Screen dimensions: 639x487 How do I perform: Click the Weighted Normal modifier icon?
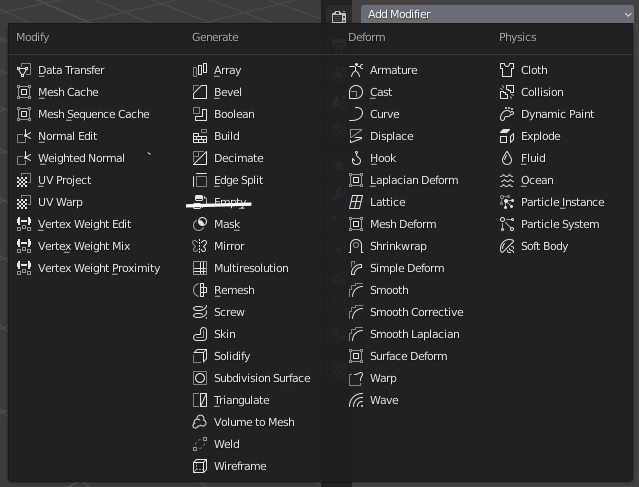(x=24, y=158)
